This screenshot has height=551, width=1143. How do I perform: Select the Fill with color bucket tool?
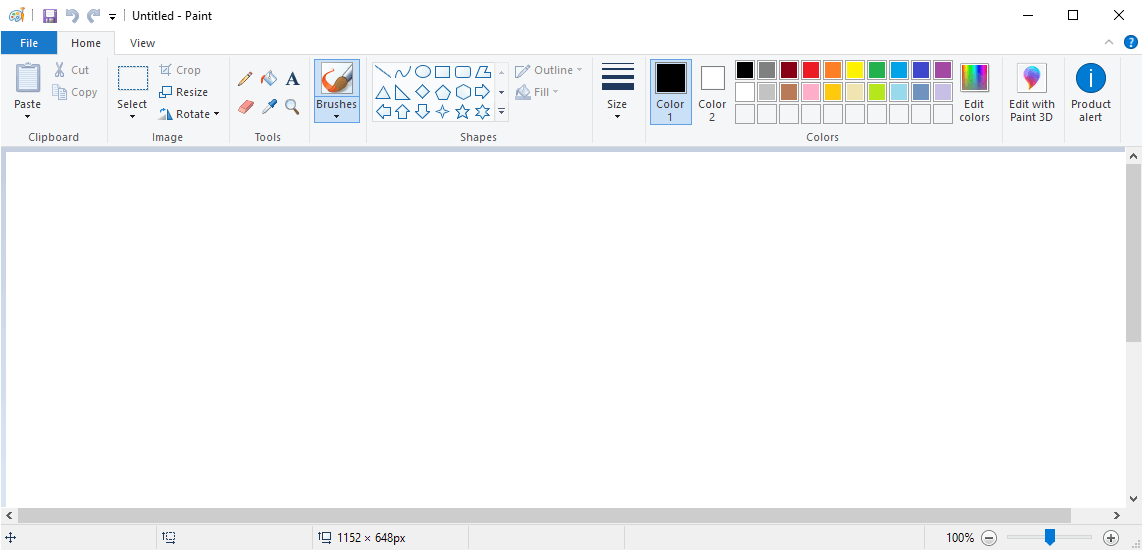(x=269, y=78)
